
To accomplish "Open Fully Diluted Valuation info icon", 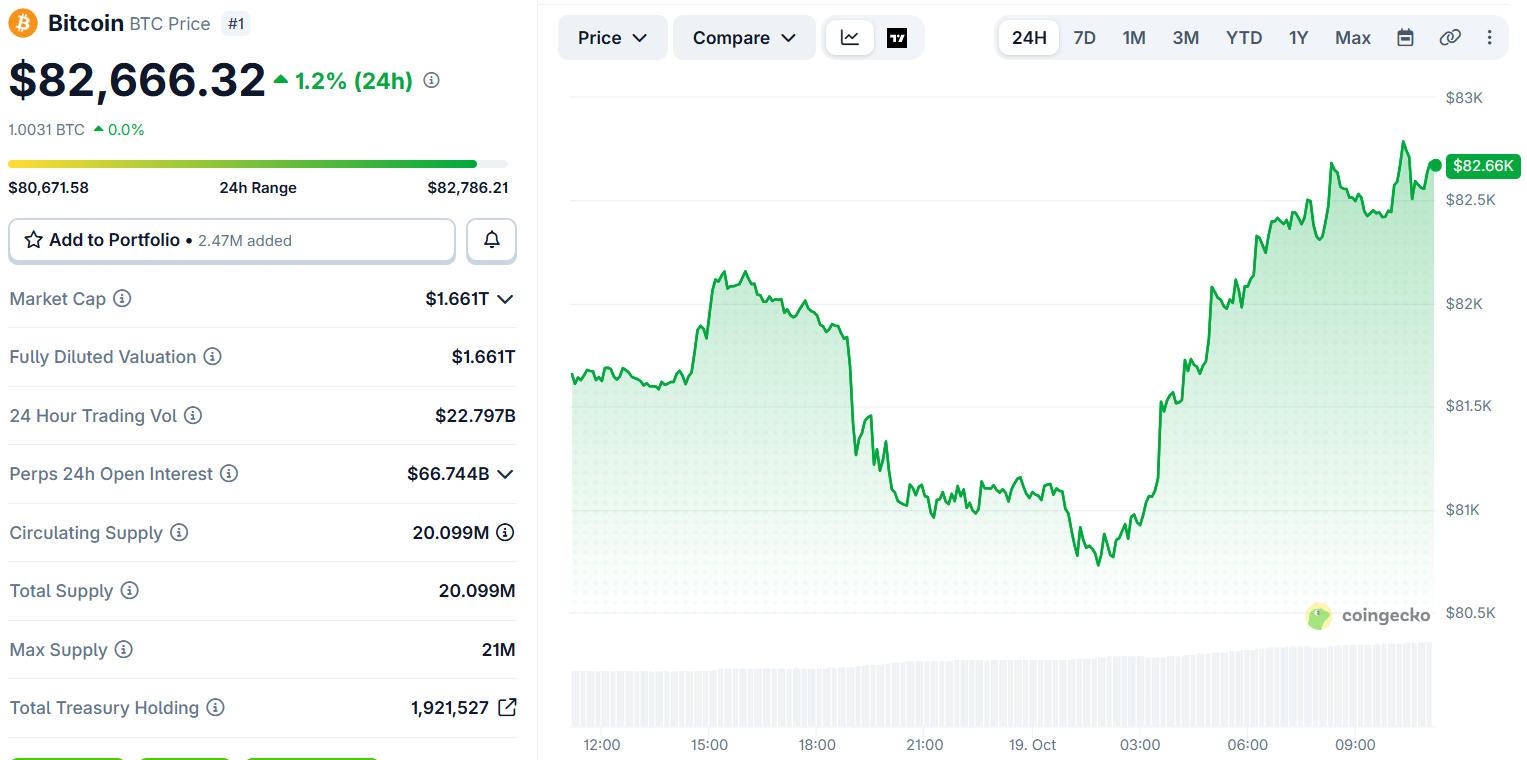I will (213, 357).
